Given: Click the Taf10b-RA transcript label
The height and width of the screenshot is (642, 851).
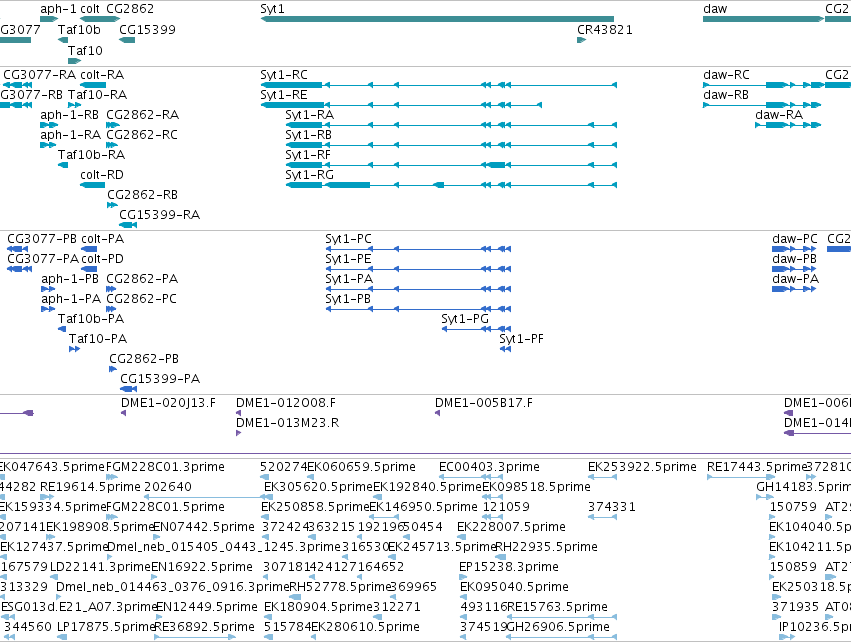Looking at the screenshot, I should pos(91,155).
